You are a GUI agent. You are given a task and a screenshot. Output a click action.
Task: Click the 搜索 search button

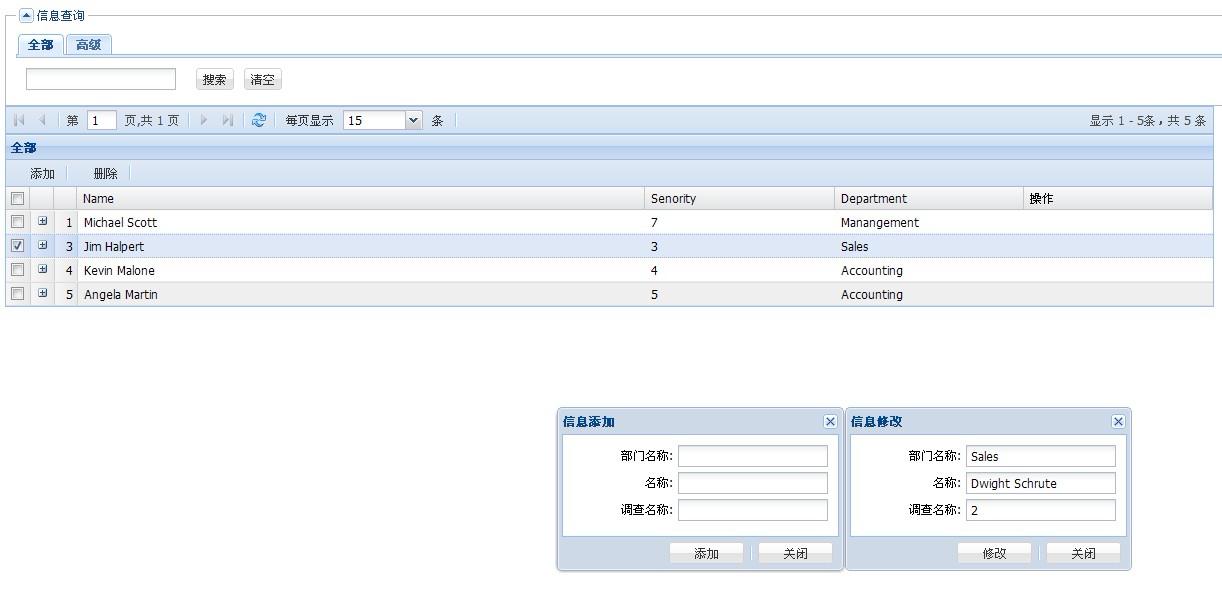tap(214, 80)
